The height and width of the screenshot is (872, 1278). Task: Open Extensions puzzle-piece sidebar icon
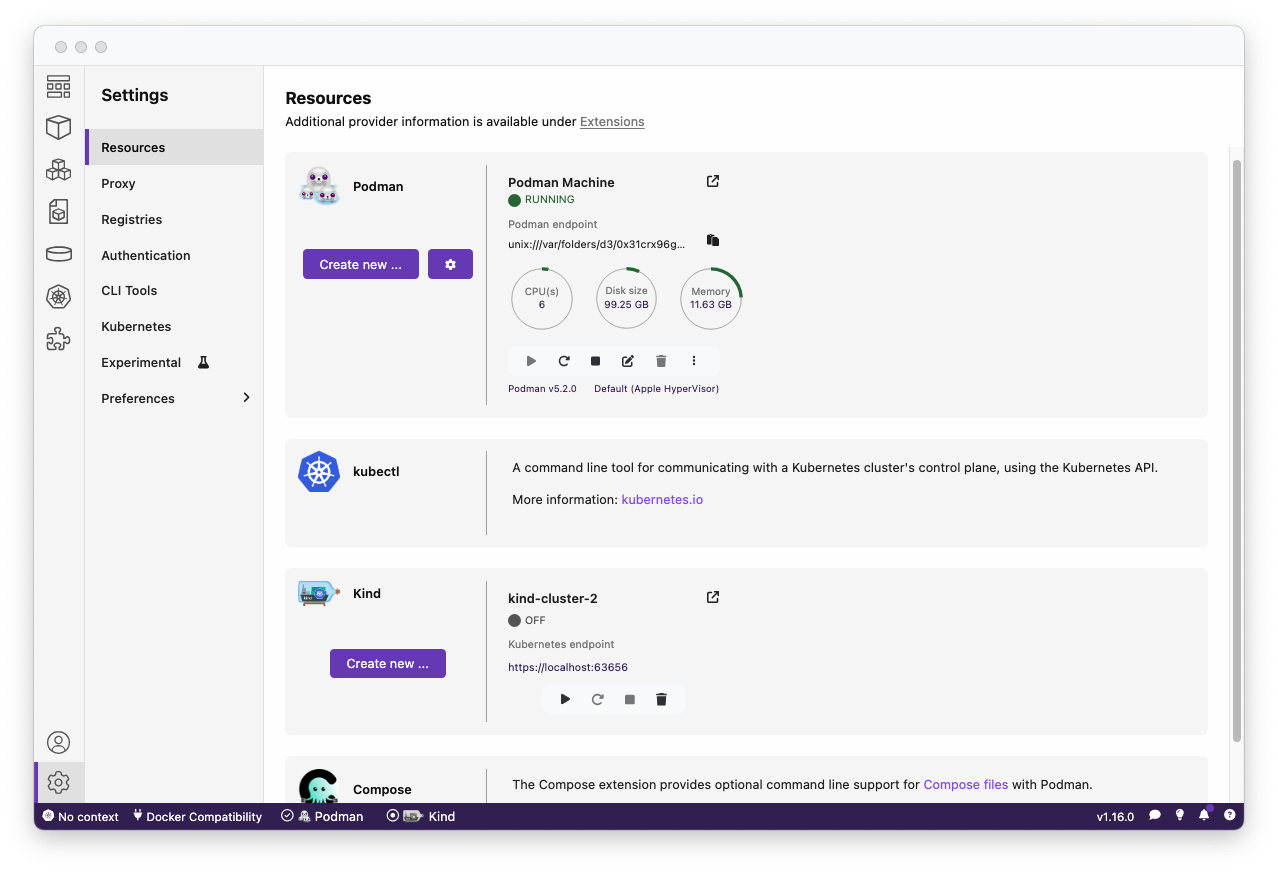(x=59, y=340)
